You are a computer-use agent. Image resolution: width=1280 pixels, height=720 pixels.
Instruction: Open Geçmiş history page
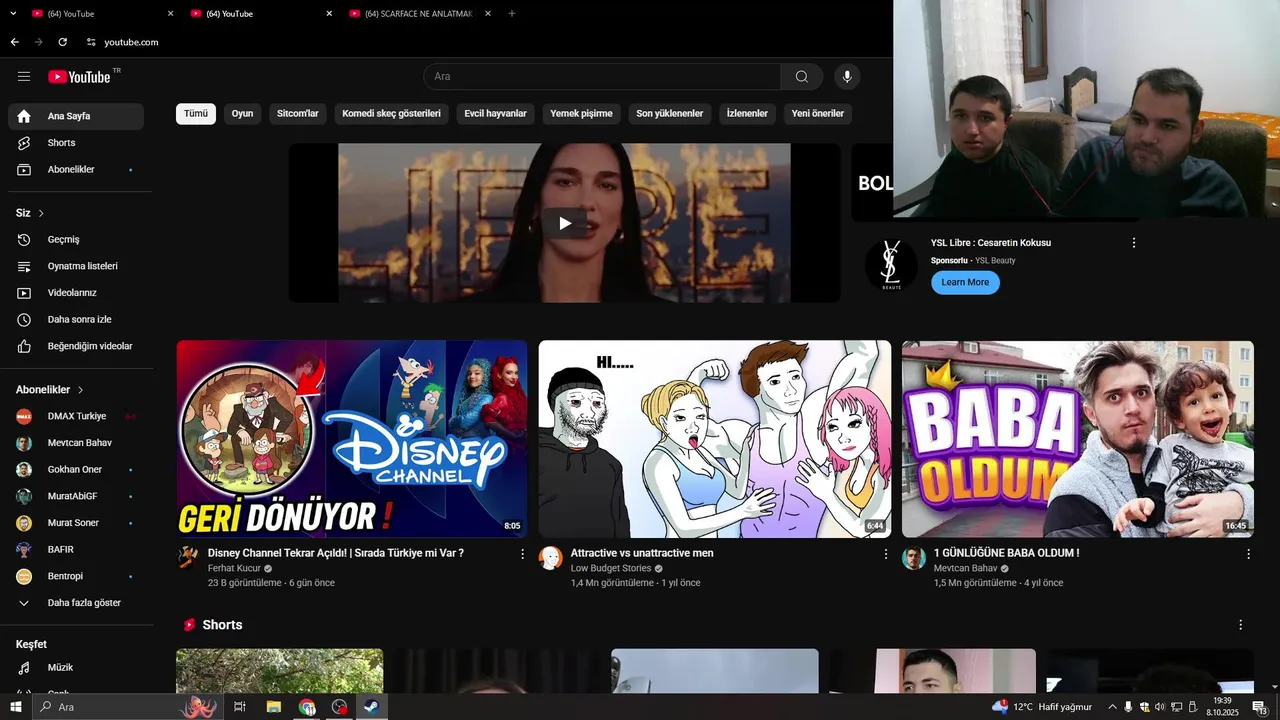(x=76, y=240)
